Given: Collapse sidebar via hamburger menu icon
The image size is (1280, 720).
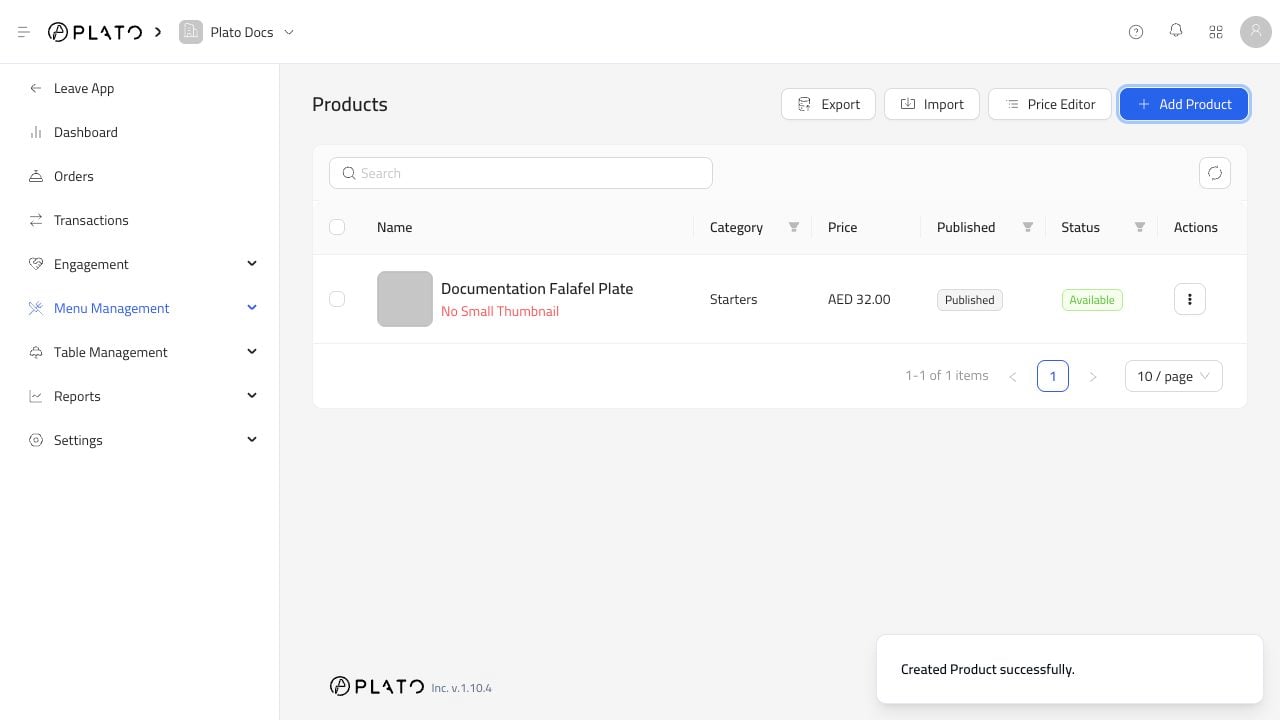Looking at the screenshot, I should (24, 32).
